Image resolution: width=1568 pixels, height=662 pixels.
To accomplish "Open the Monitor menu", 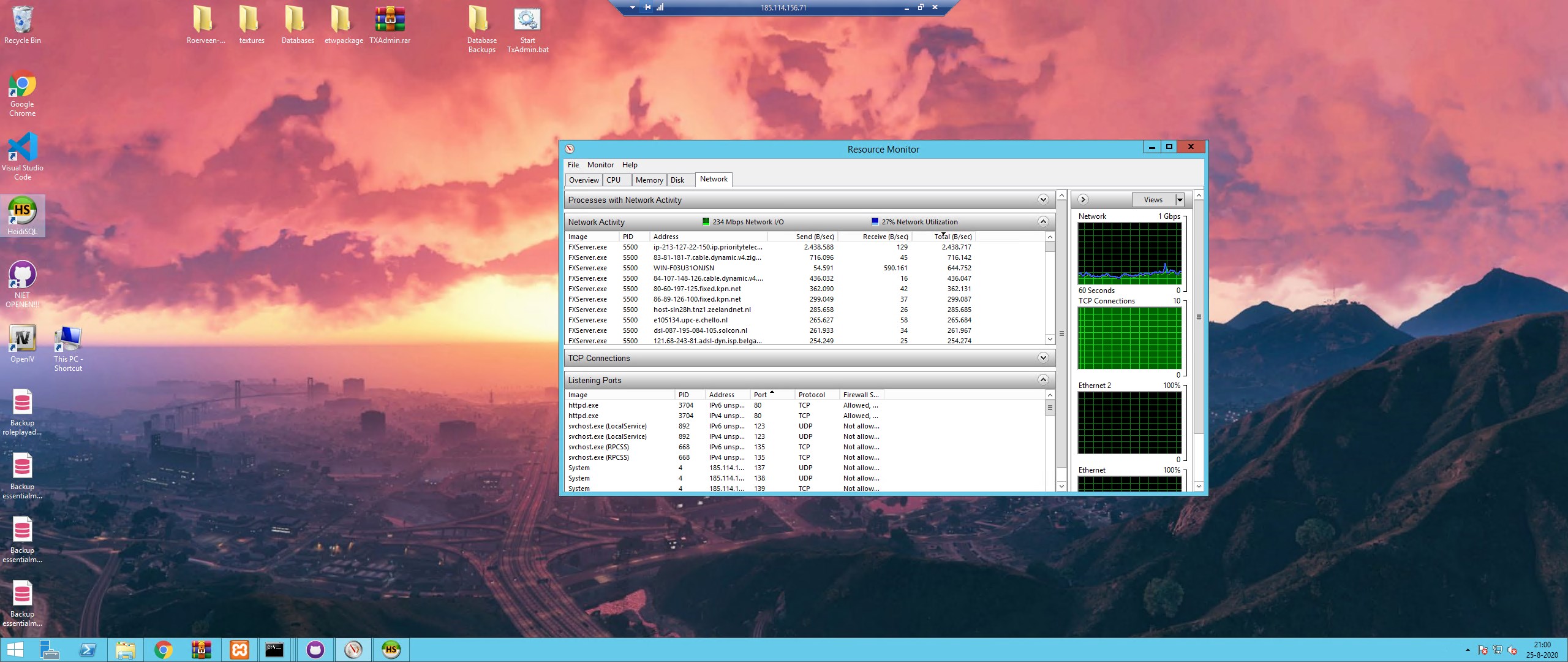I will (x=600, y=164).
